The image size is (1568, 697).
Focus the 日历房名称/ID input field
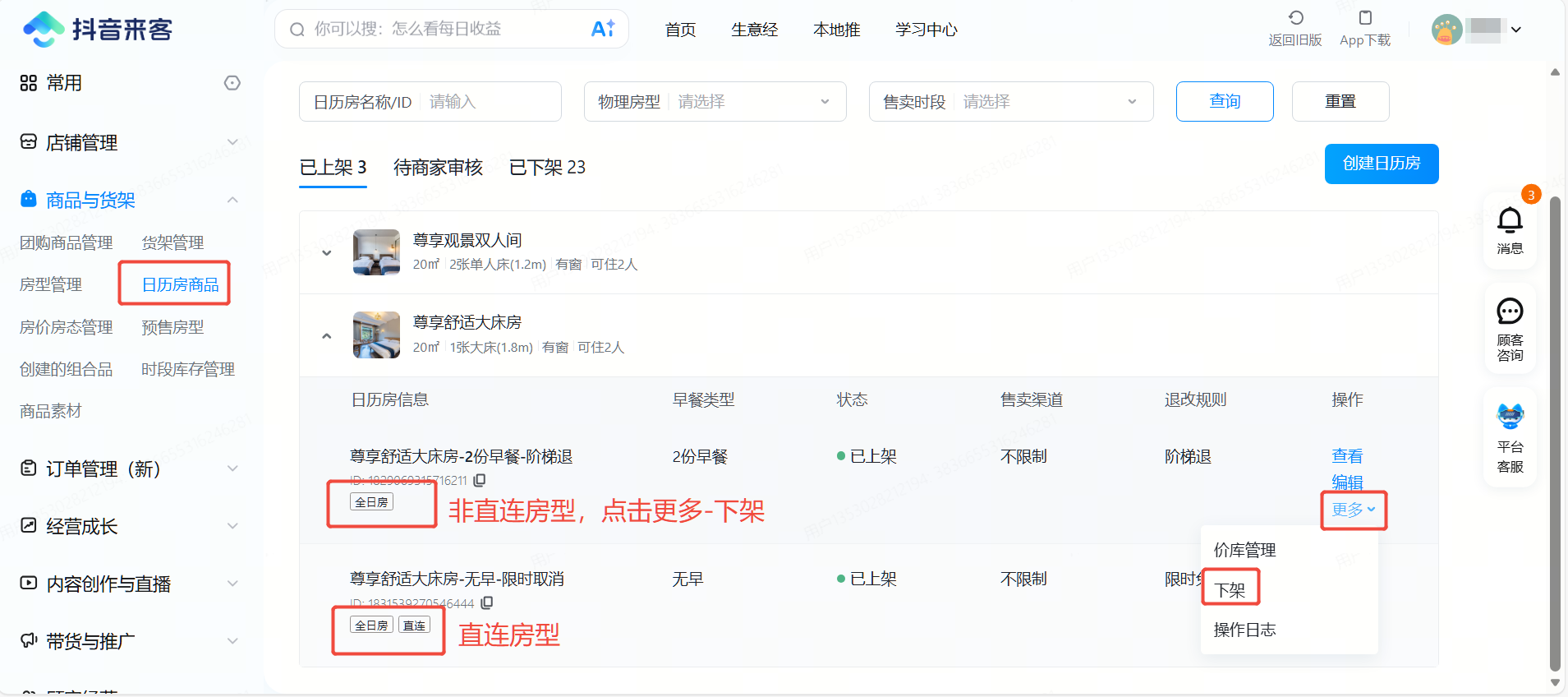click(489, 102)
